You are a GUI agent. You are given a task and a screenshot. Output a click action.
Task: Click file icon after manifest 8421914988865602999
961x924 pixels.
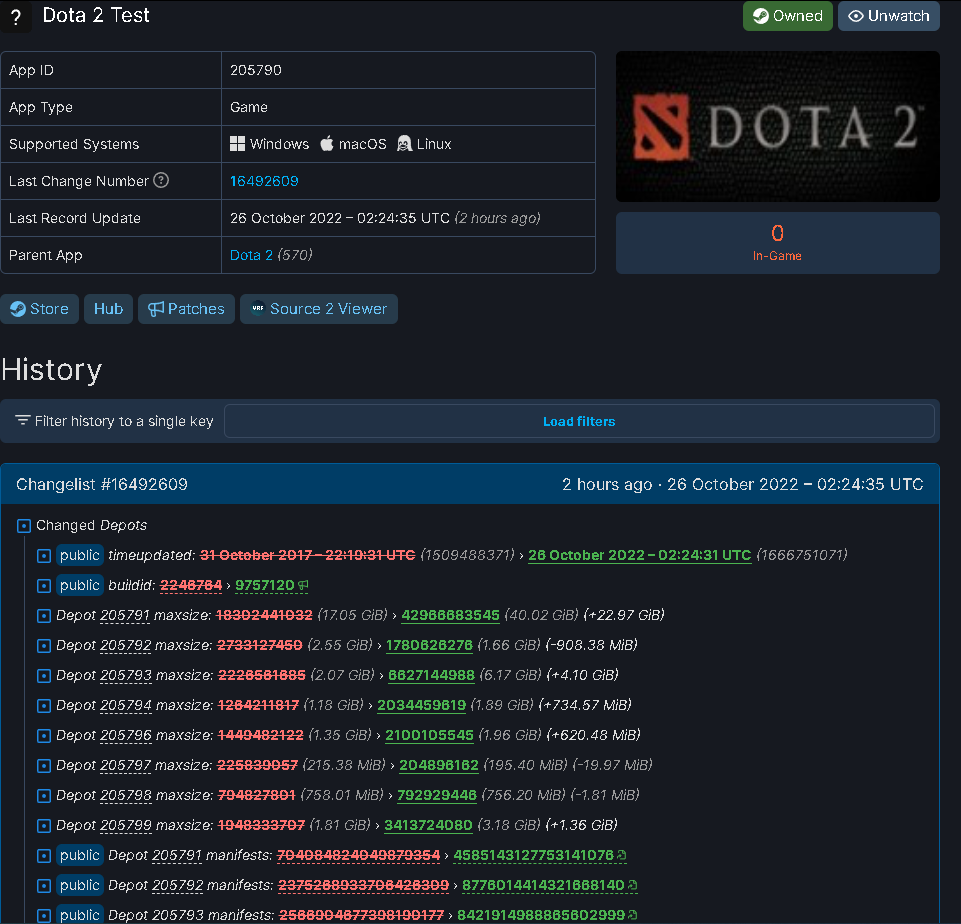coord(632,915)
